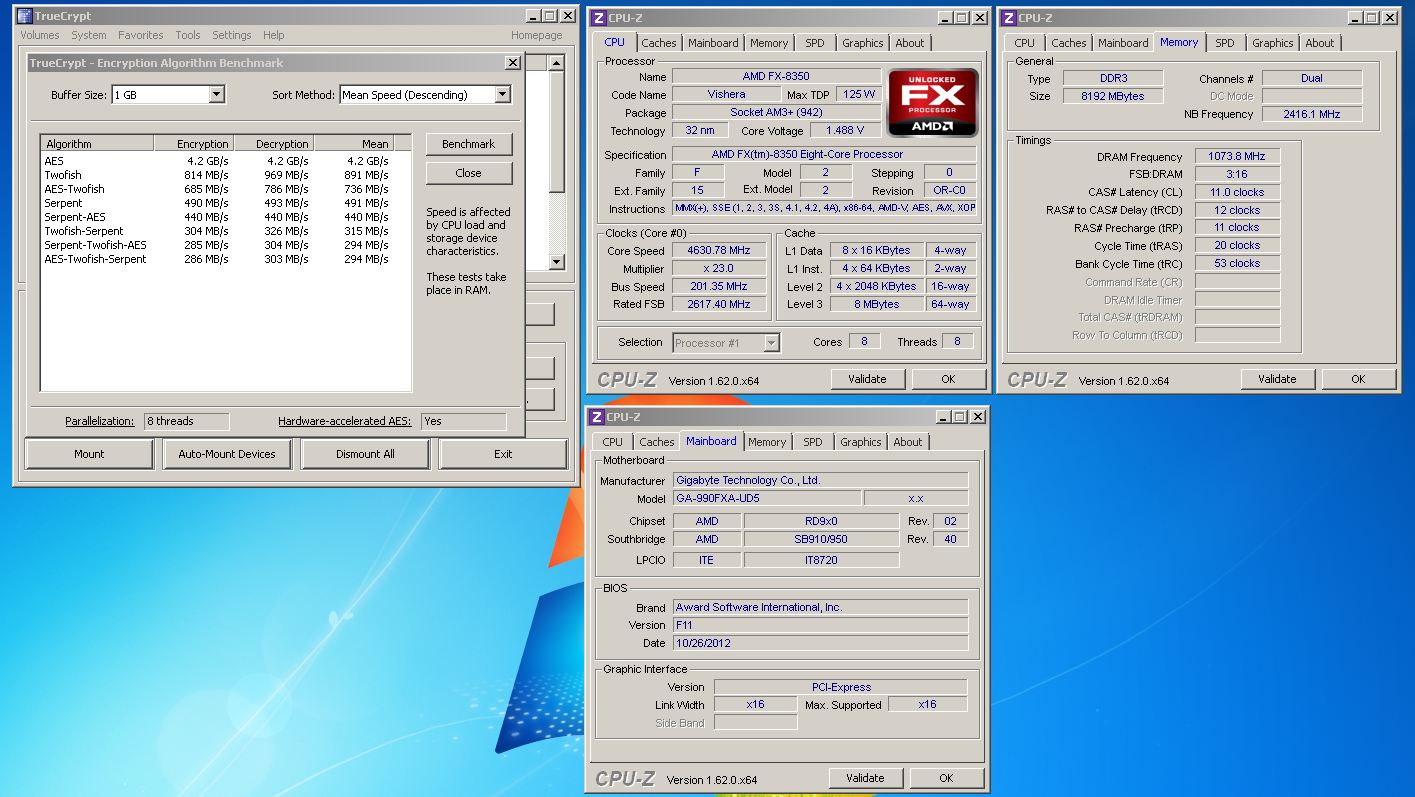The height and width of the screenshot is (797, 1415).
Task: Open the Processor #1 selection dropdown
Action: coord(771,343)
